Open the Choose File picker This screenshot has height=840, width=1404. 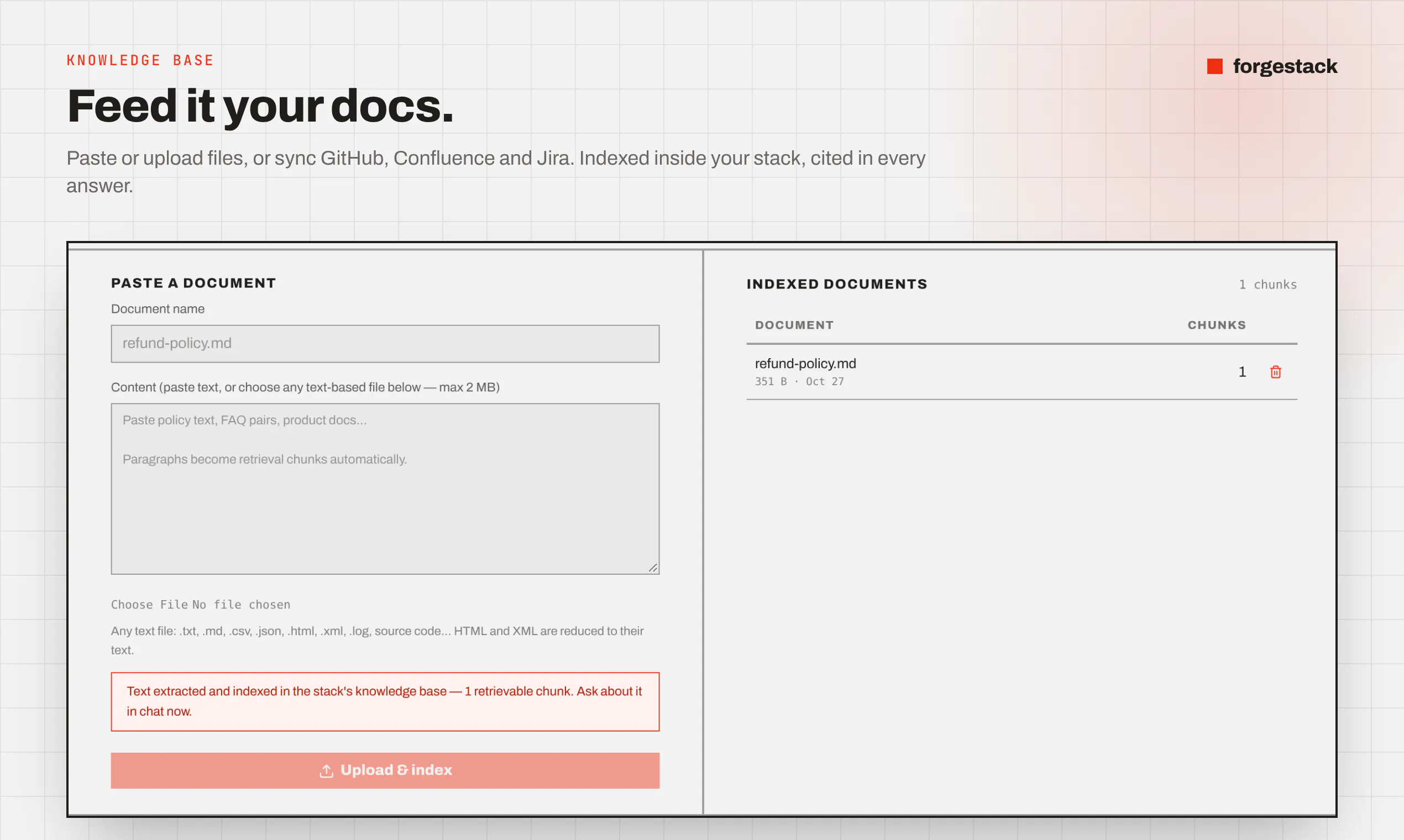[x=150, y=605]
